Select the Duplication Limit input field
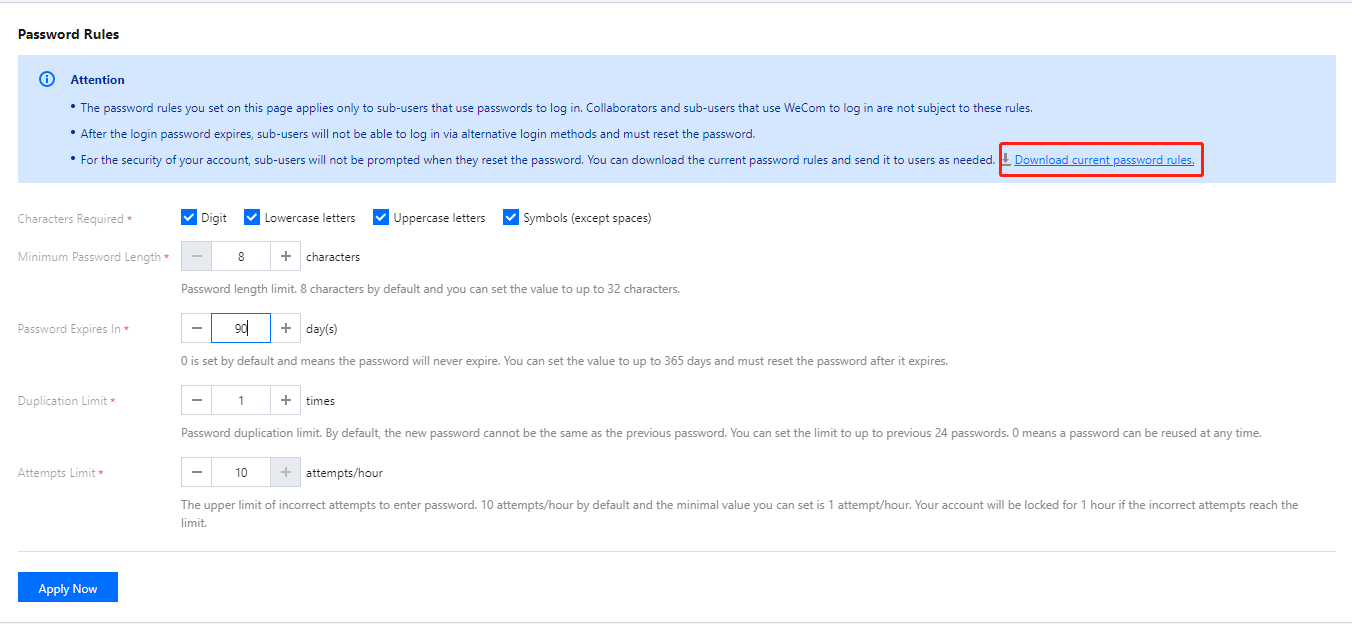 [241, 401]
